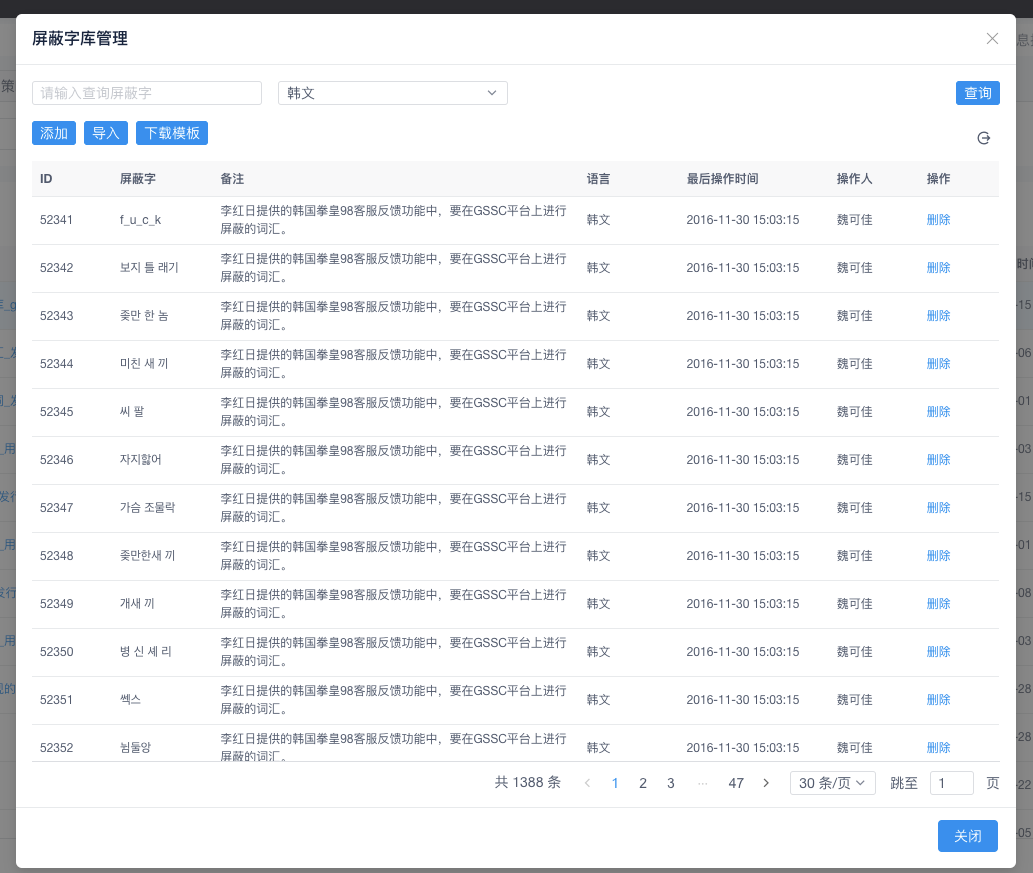
Task: Close the 屏蔽字库管理 dialog with X icon
Action: (992, 39)
